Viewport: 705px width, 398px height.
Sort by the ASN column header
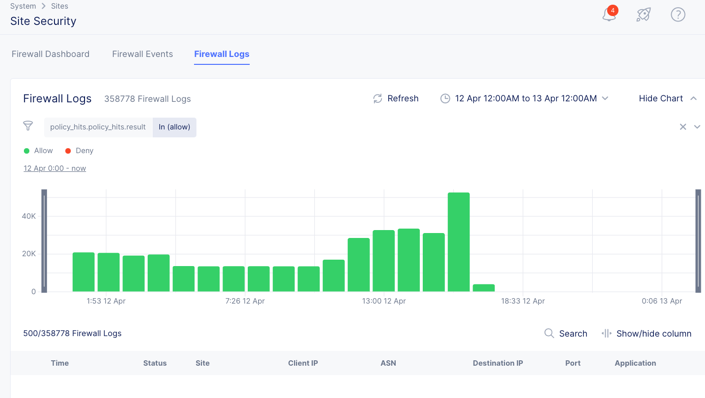coord(388,363)
